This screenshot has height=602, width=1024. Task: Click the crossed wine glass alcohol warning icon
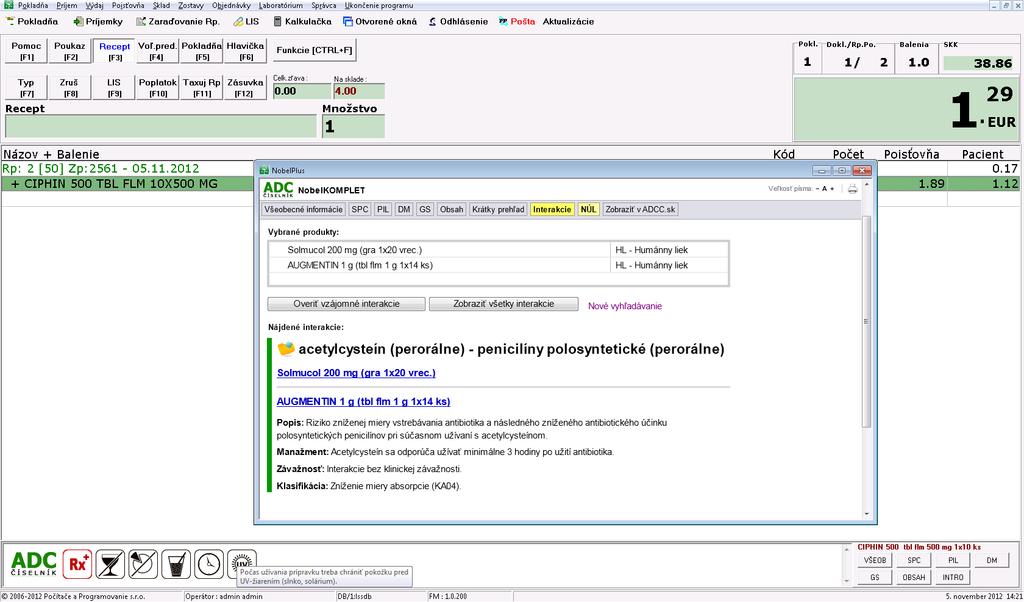[110, 563]
